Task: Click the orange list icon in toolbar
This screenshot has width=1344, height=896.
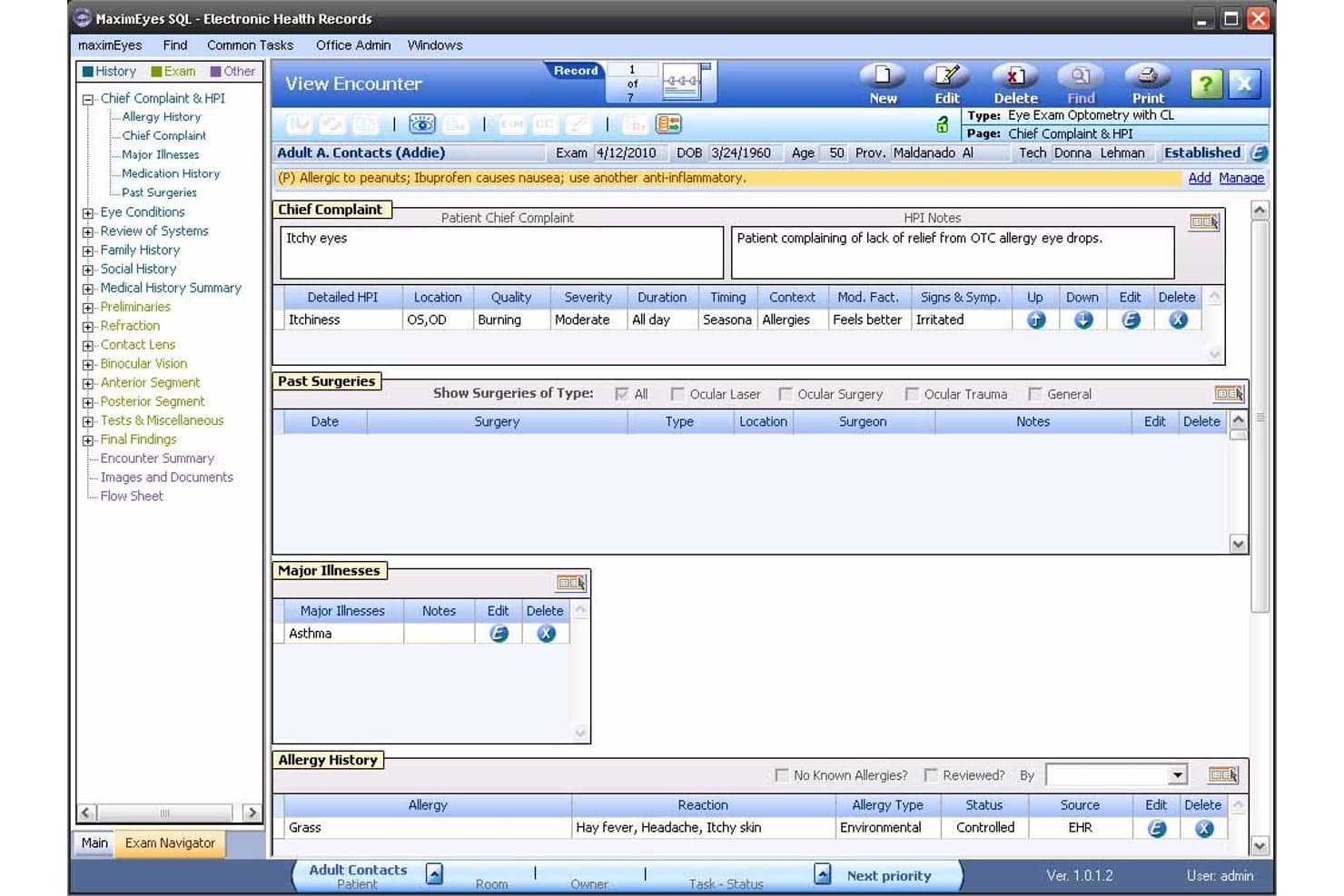Action: 668,124
